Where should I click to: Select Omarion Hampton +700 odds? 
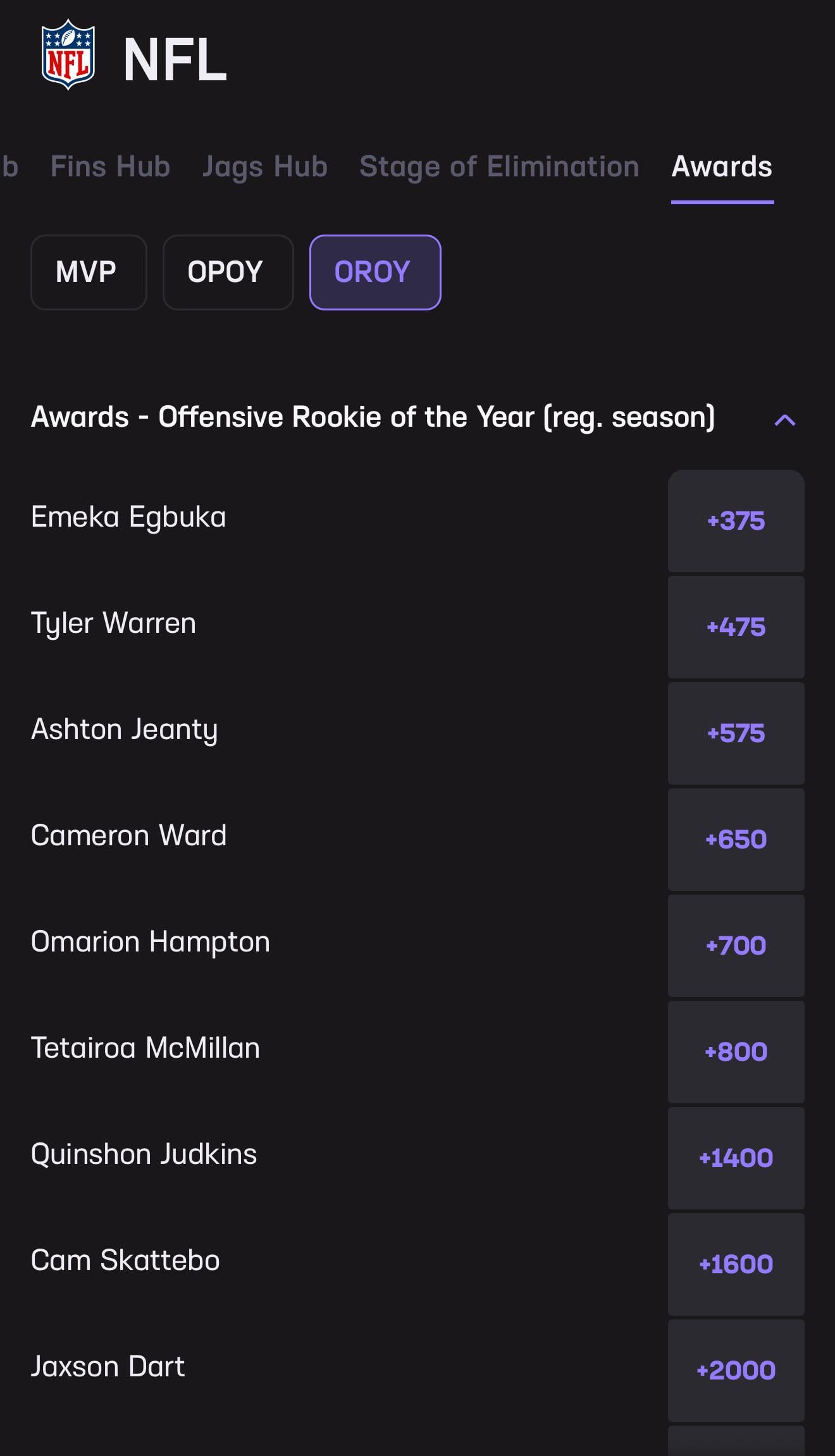coord(736,946)
